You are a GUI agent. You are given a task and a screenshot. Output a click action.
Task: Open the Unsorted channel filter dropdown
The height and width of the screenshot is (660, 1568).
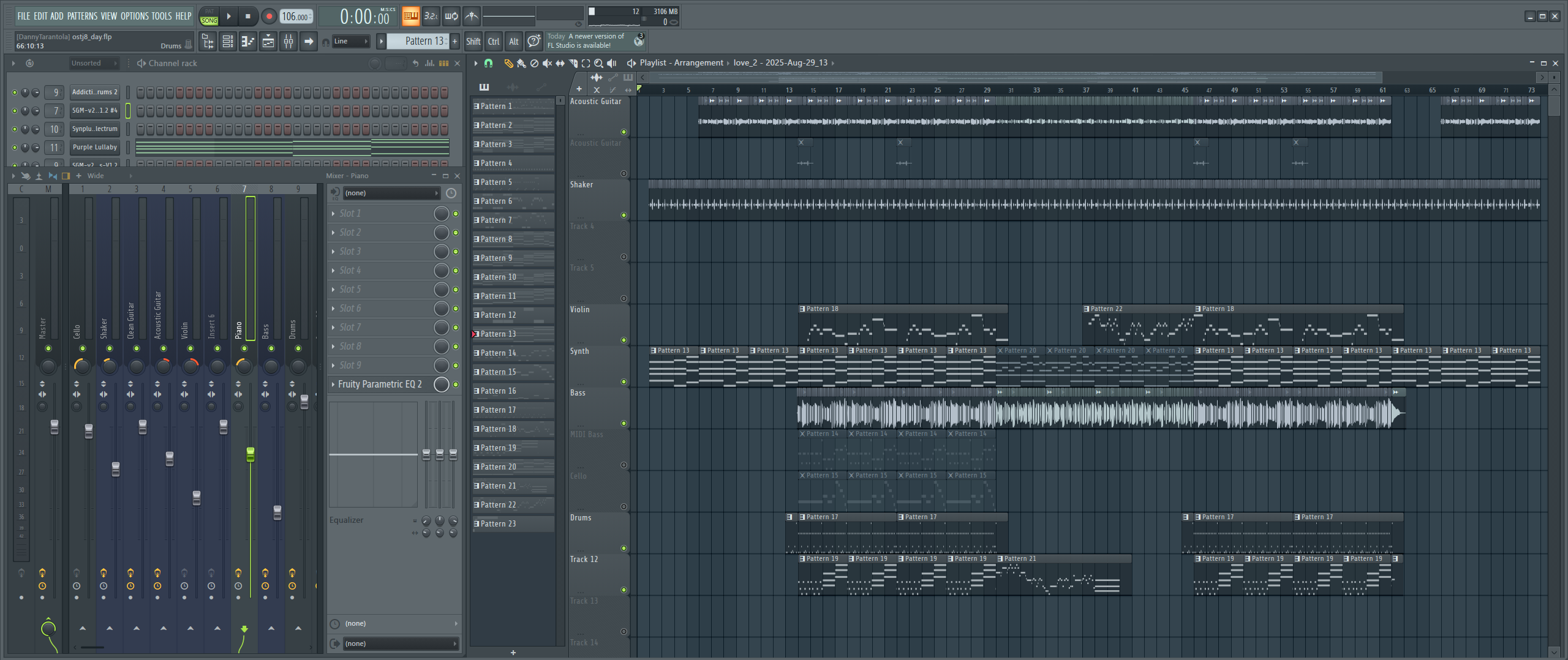(x=93, y=63)
